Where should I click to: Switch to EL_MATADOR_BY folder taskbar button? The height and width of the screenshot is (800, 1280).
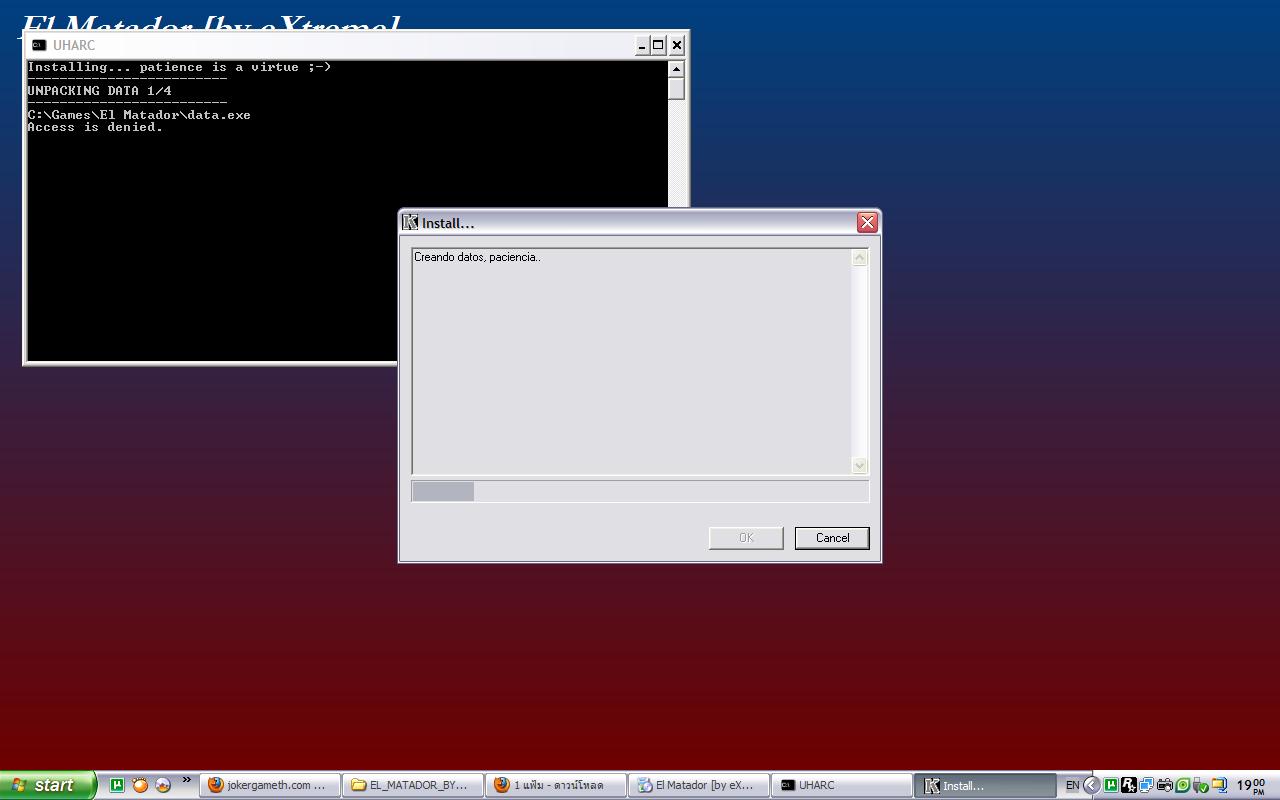[x=413, y=785]
